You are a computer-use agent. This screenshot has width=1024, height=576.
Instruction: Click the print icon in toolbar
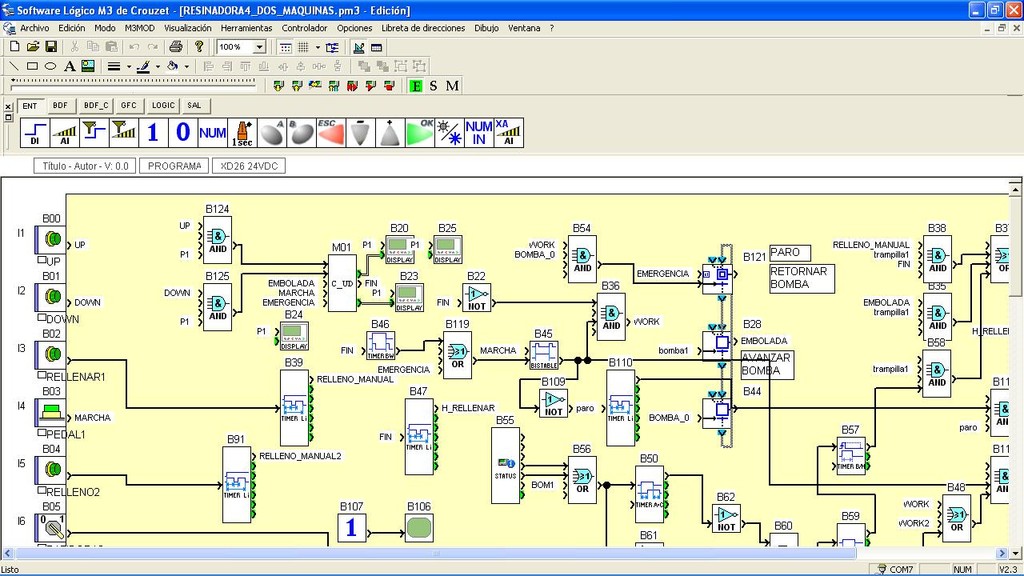coord(176,47)
